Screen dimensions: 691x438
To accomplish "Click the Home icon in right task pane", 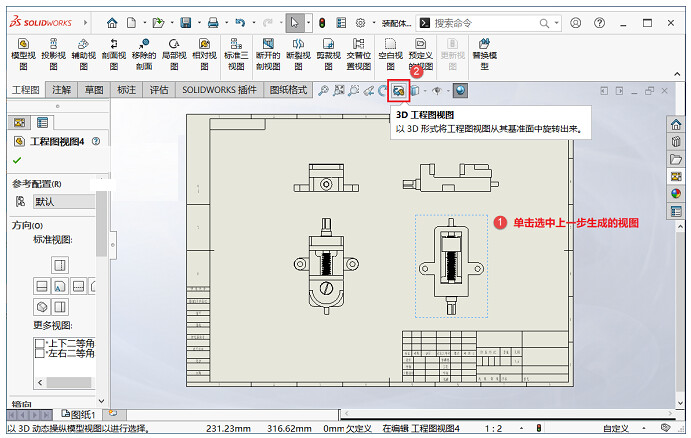I will click(676, 124).
